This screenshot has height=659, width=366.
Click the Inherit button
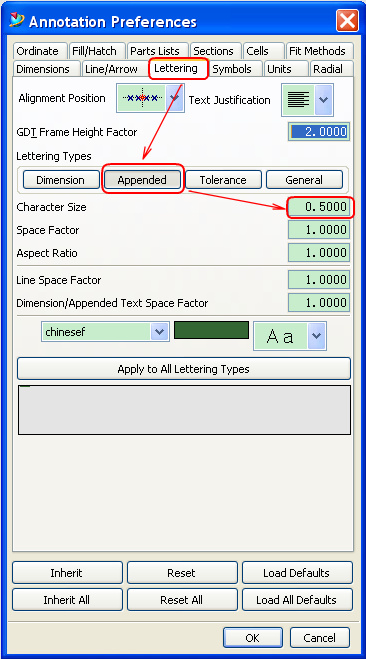(x=67, y=573)
